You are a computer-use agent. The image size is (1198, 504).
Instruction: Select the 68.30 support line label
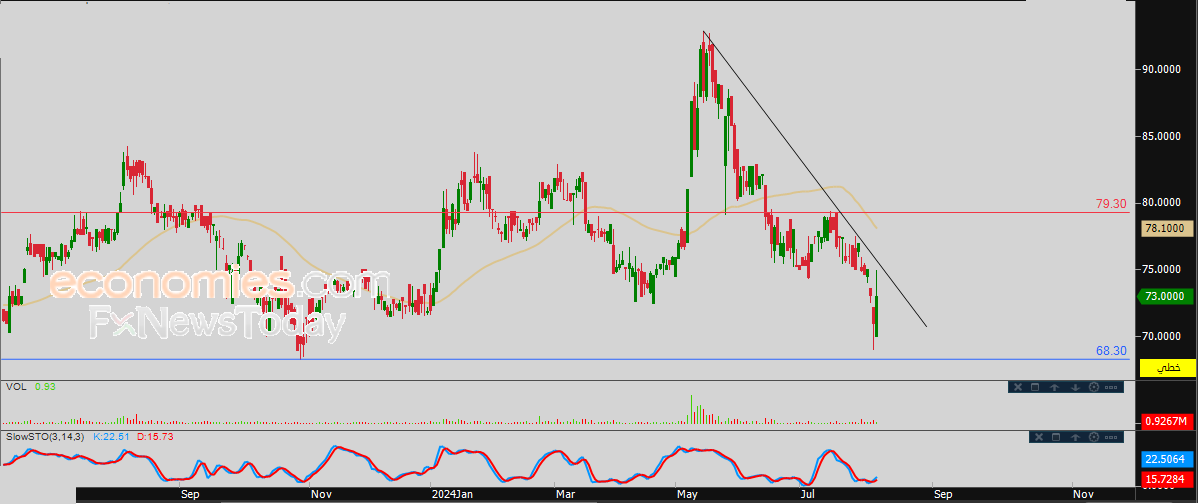coord(1111,351)
